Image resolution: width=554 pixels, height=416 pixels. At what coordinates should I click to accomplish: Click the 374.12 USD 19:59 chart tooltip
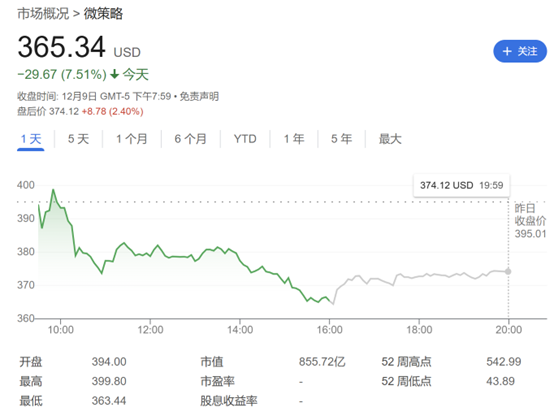(x=461, y=185)
